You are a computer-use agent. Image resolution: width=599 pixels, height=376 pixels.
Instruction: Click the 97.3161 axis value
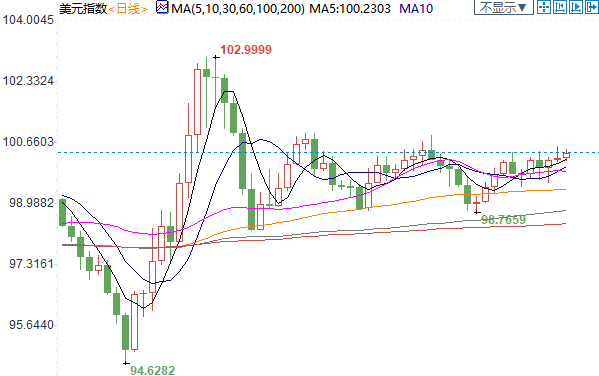(31, 264)
